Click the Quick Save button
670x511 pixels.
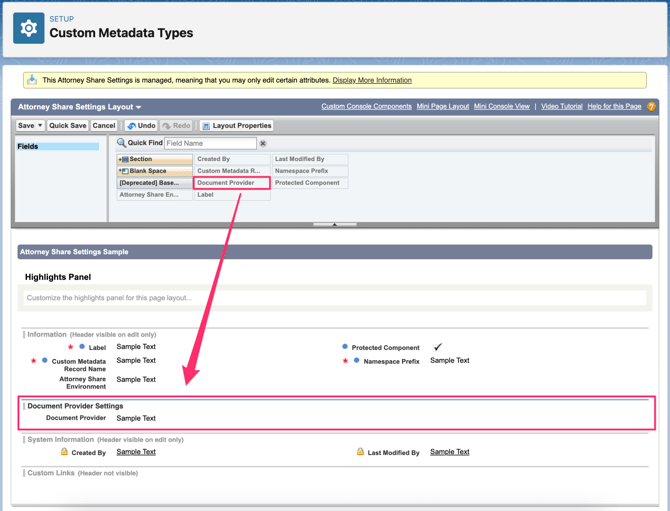click(68, 126)
